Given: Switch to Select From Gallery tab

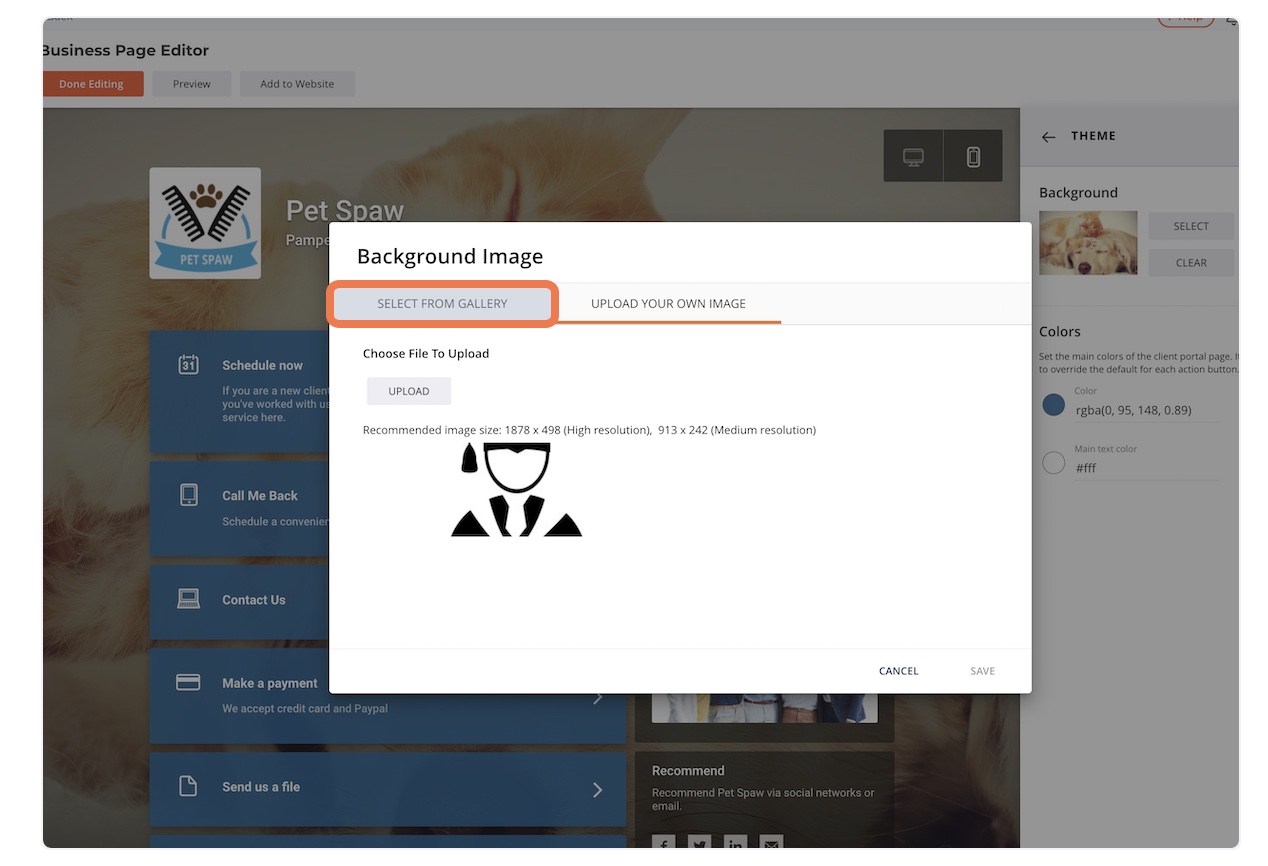Looking at the screenshot, I should pos(442,304).
